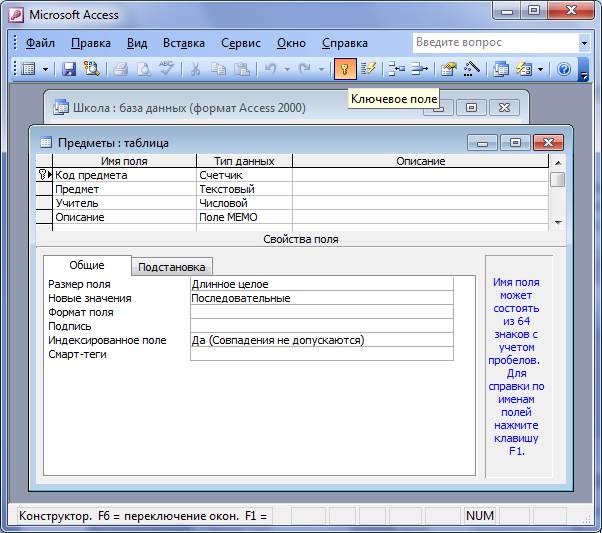Screen dimensions: 602x533
Task: Save the table with floppy icon
Action: [69, 69]
